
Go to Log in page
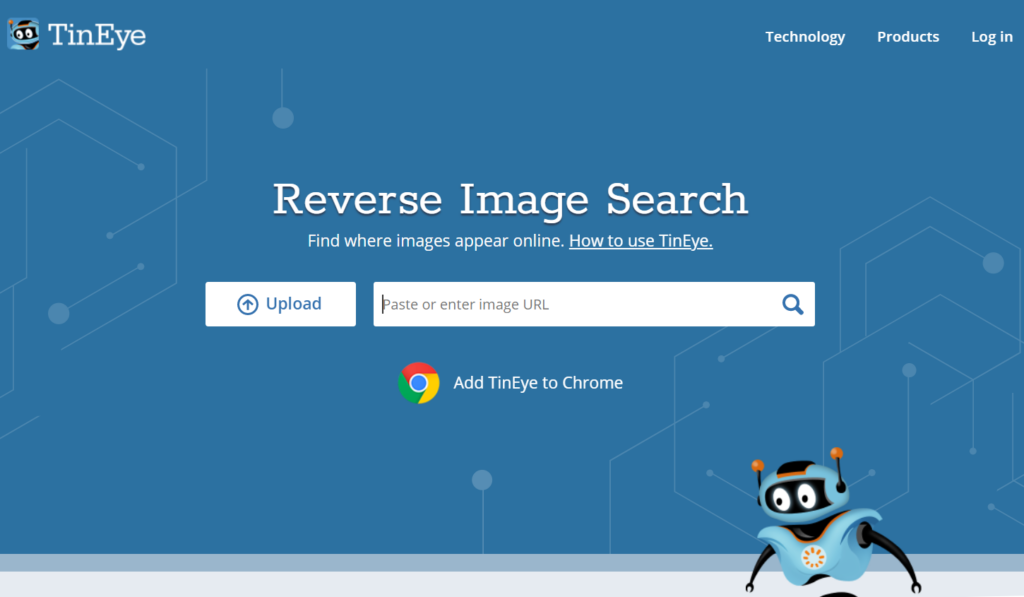click(991, 37)
